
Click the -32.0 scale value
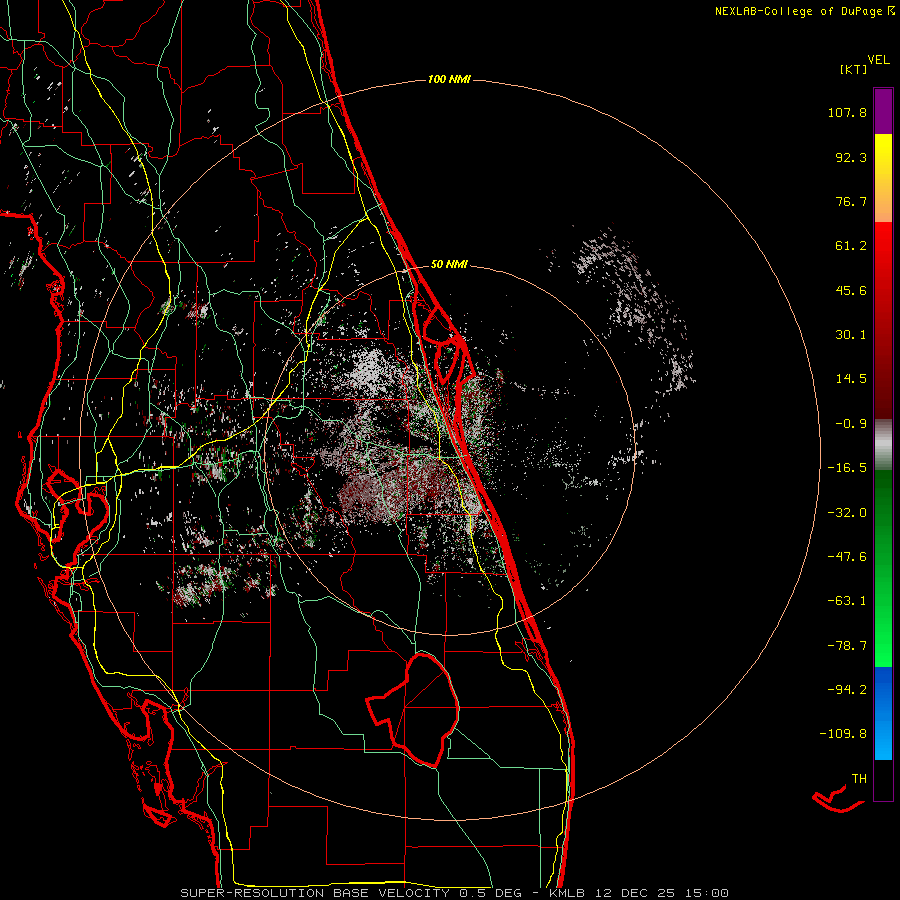(847, 513)
